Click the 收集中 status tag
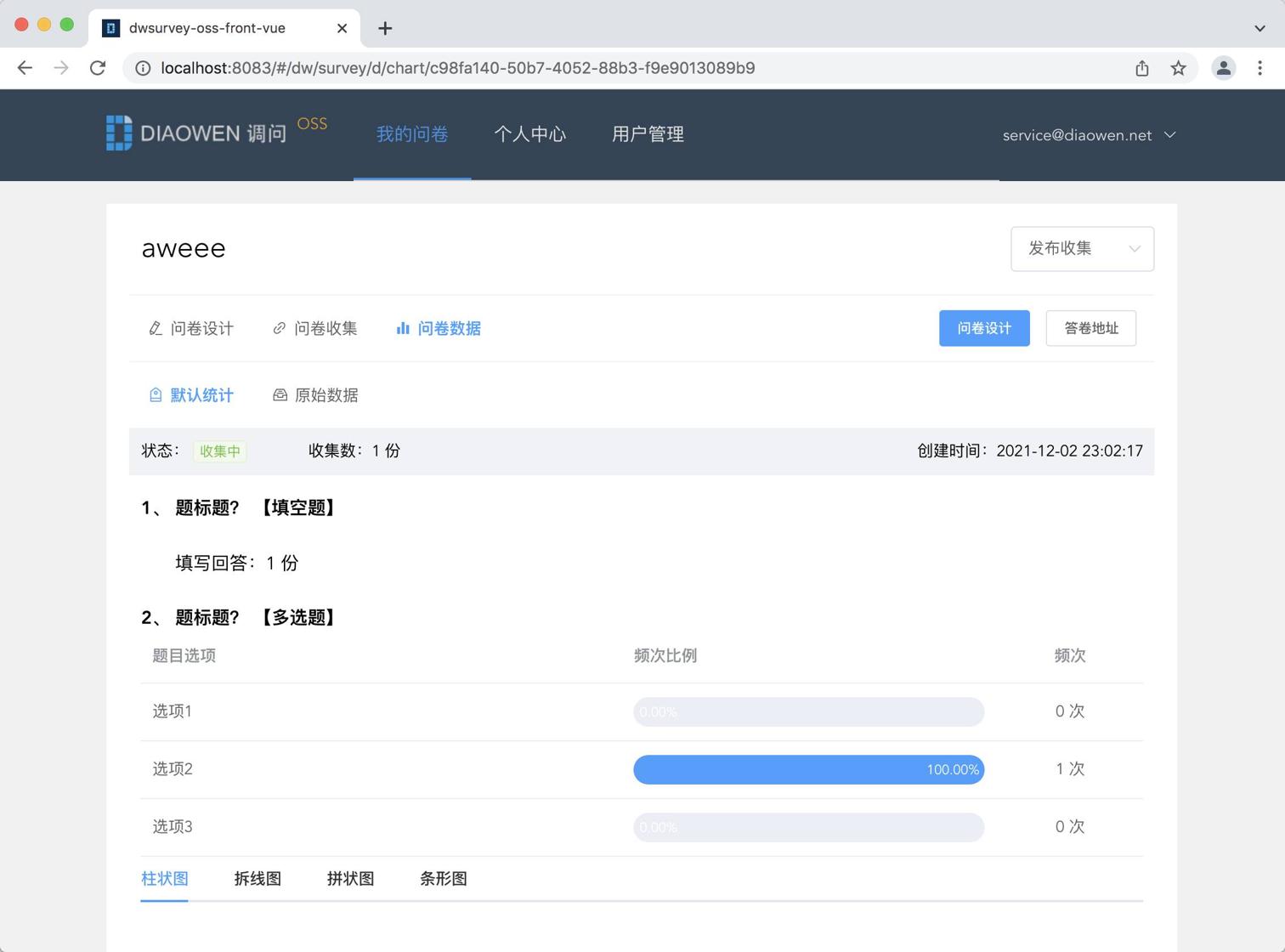The width and height of the screenshot is (1285, 952). tap(220, 451)
